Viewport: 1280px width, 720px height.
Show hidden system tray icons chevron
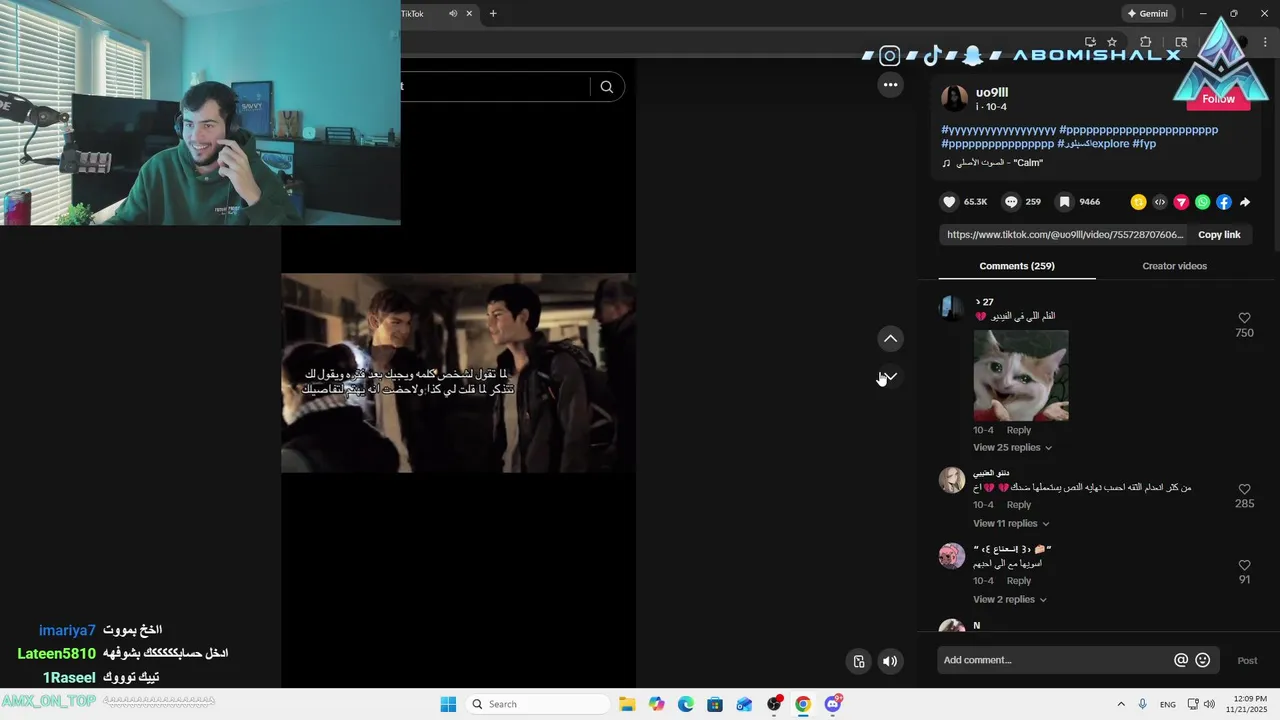[1120, 704]
